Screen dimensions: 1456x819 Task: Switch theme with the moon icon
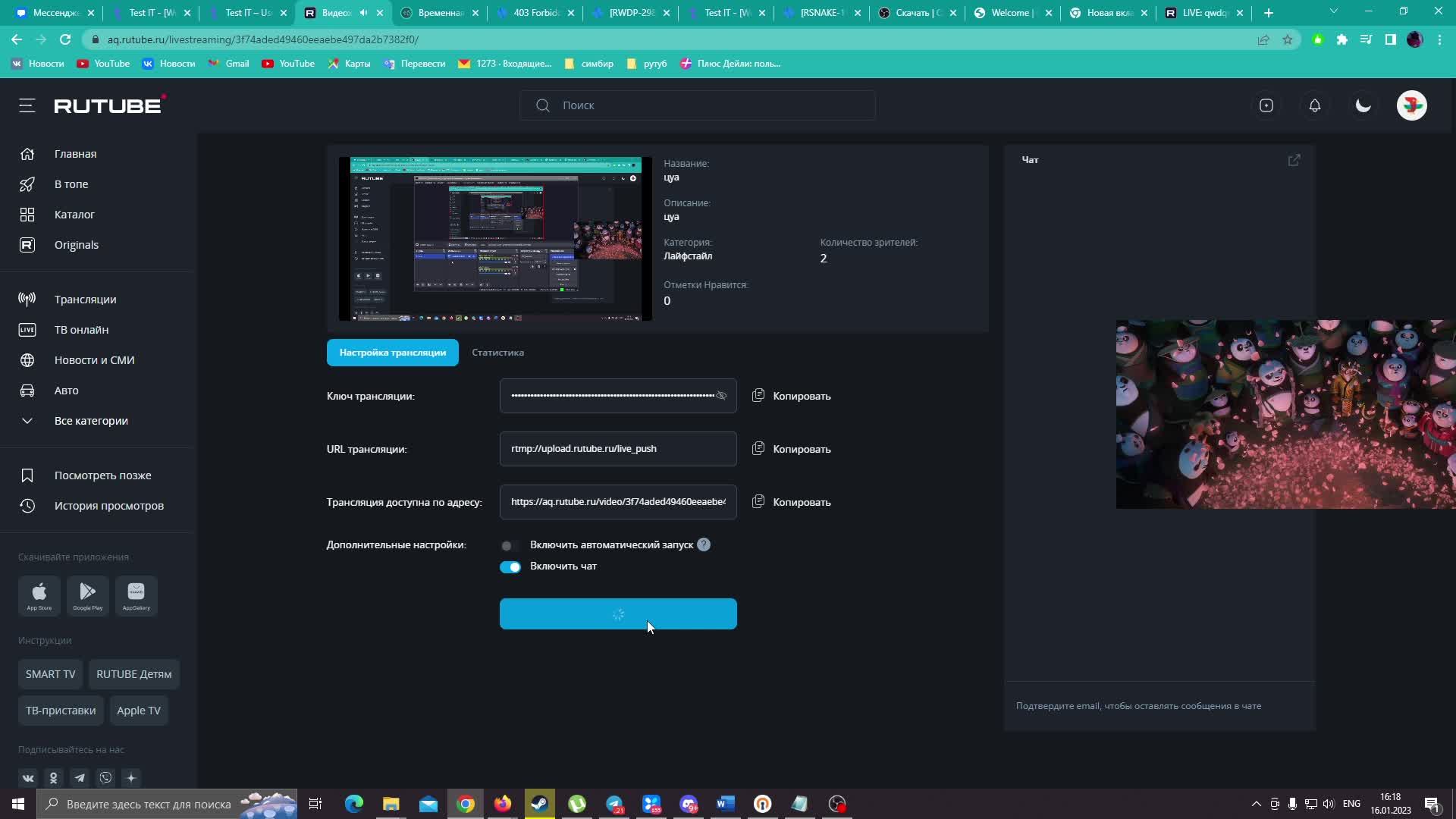[x=1363, y=105]
